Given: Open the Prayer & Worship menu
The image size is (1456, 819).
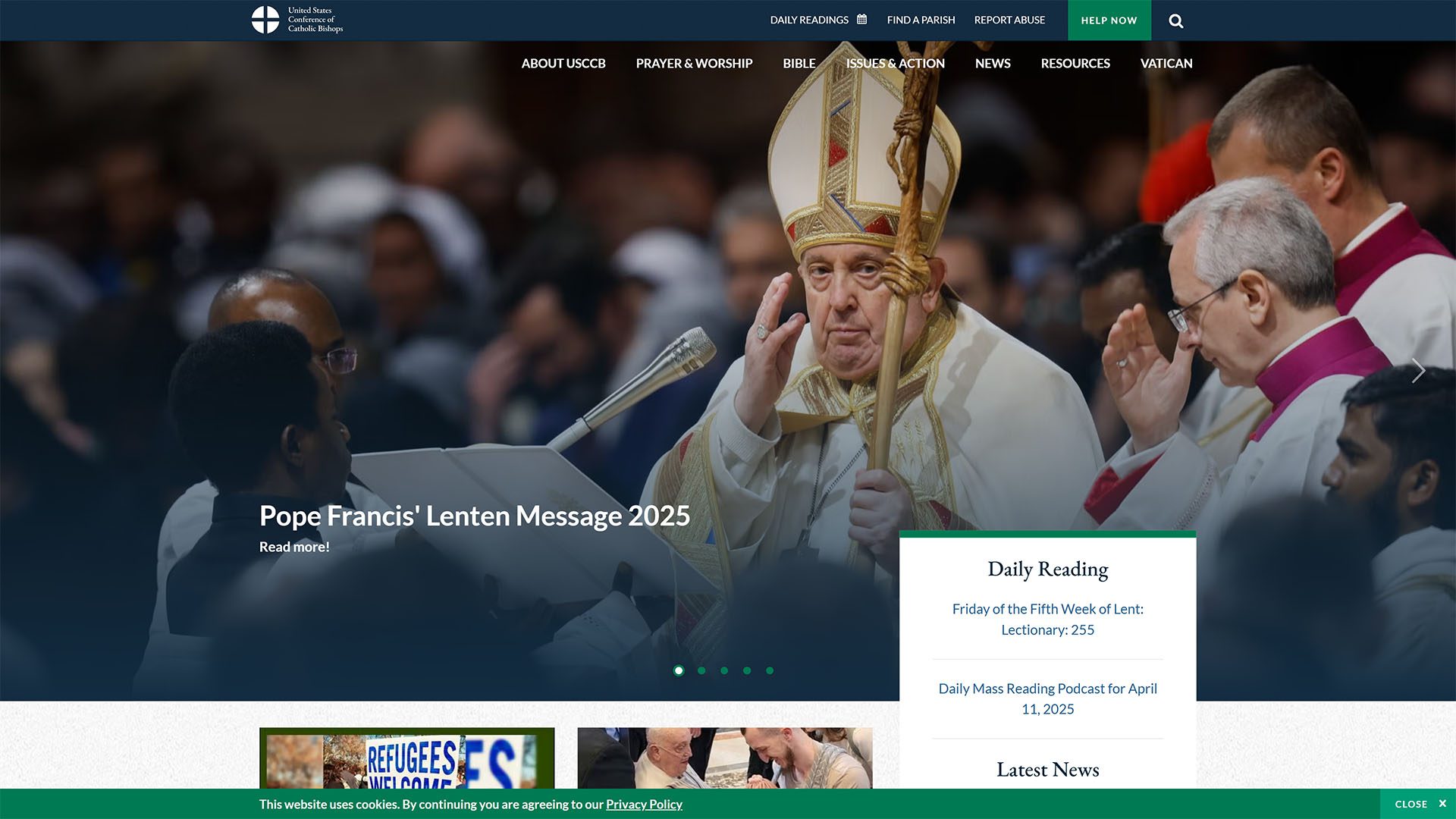Looking at the screenshot, I should pyautogui.click(x=694, y=64).
